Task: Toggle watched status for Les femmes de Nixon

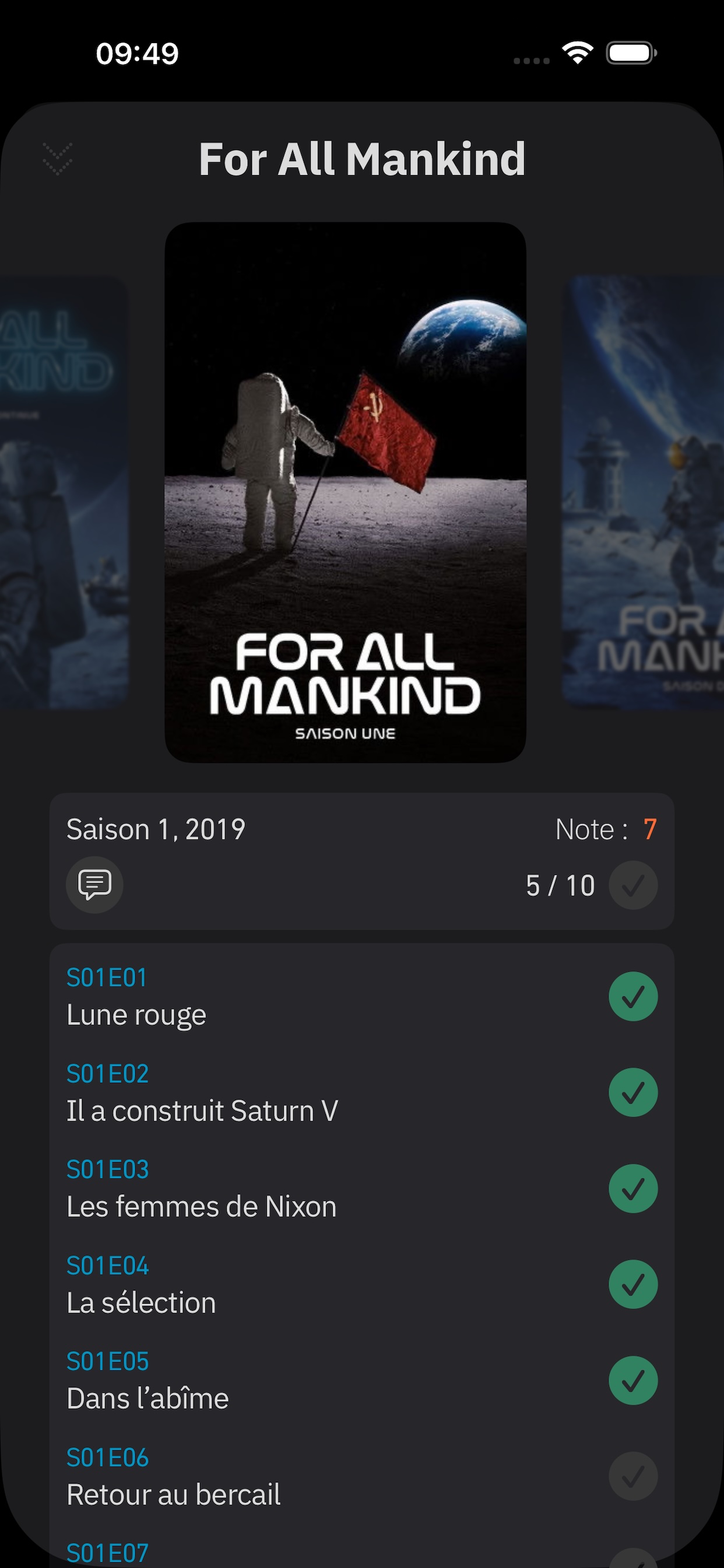Action: (632, 1188)
